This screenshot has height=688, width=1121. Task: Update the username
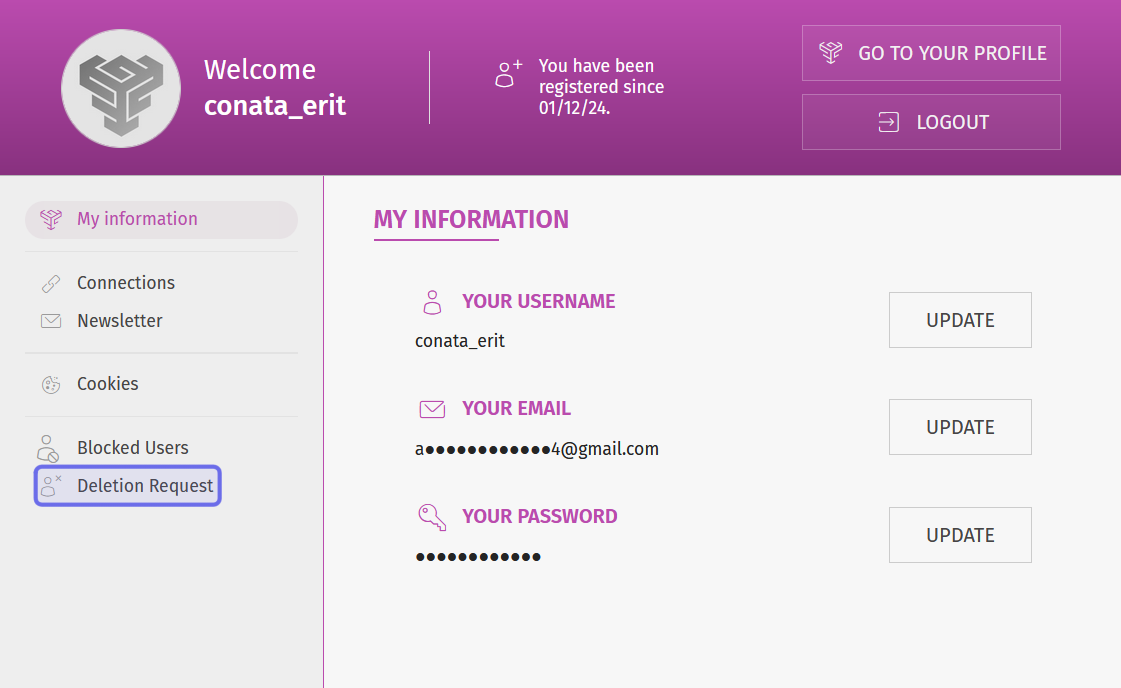point(960,320)
